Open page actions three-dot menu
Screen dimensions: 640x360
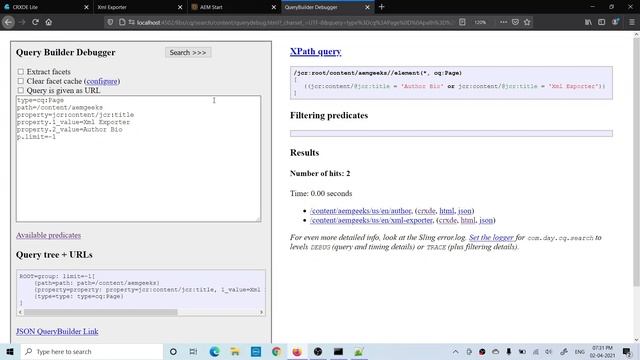pyautogui.click(x=503, y=22)
